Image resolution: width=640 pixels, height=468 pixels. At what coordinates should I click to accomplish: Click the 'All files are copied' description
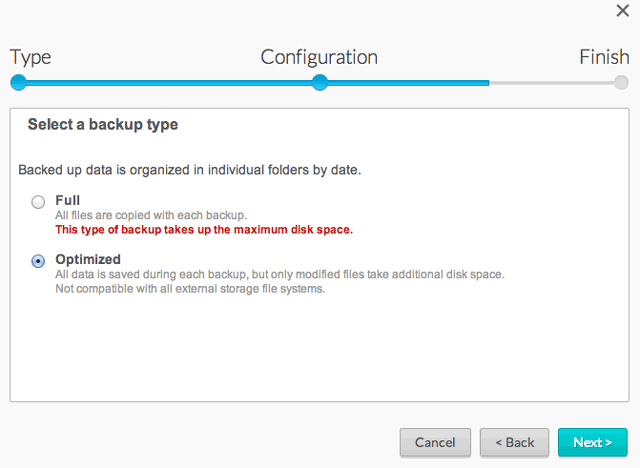151,215
